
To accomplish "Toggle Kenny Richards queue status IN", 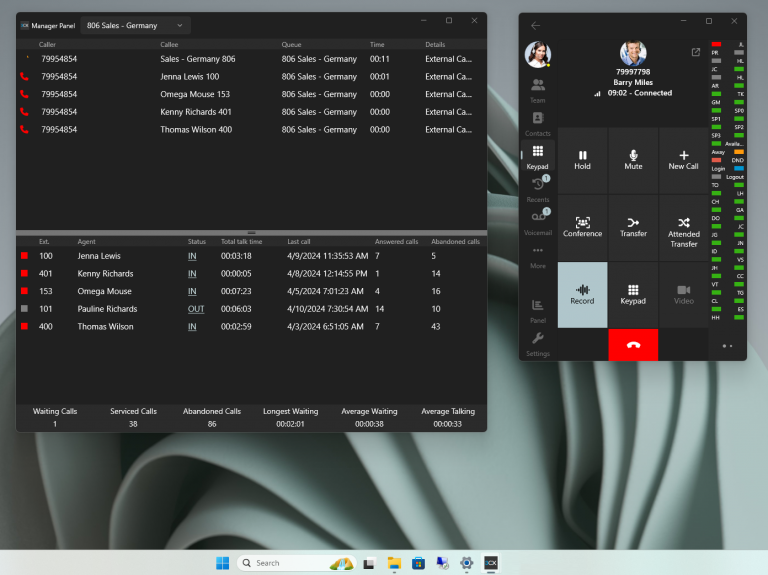I will (192, 274).
